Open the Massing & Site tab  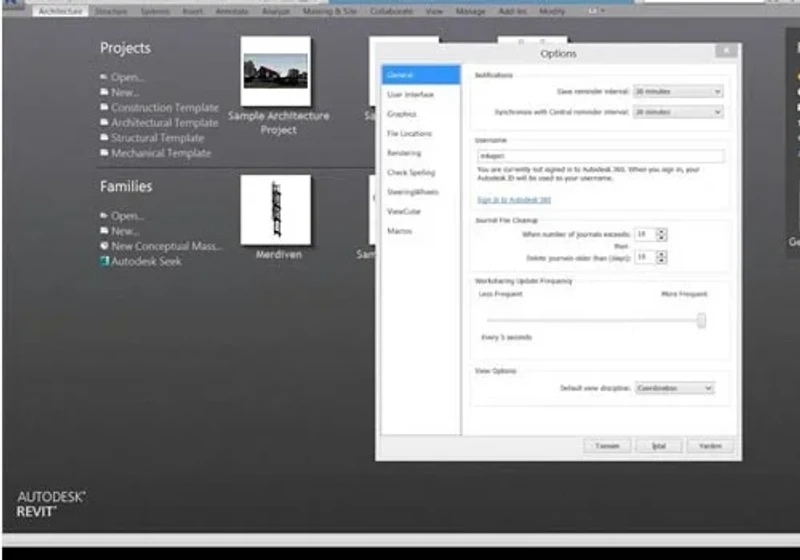pyautogui.click(x=330, y=11)
